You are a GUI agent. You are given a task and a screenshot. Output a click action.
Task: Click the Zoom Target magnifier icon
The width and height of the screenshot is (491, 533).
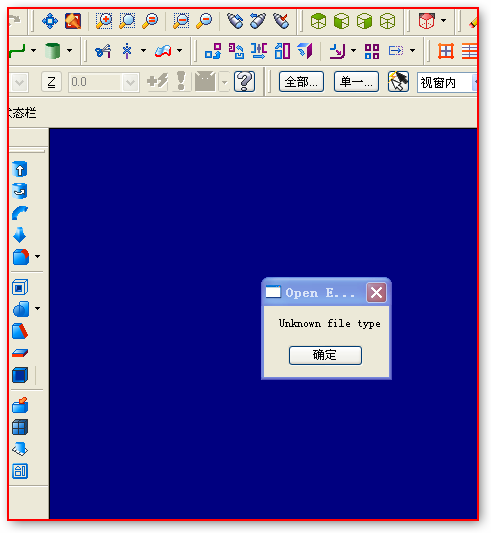[x=127, y=21]
